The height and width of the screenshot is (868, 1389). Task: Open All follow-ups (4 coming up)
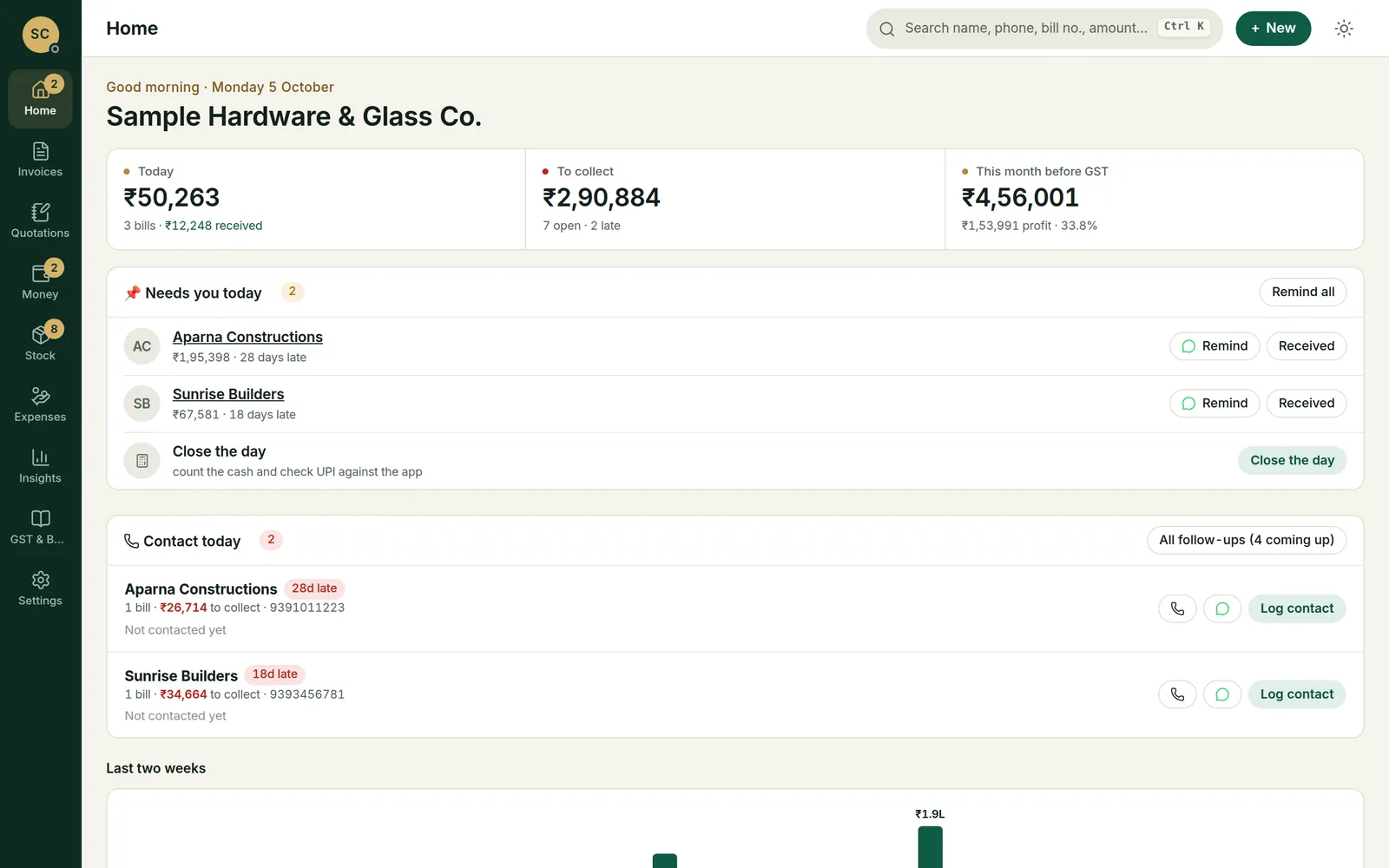(x=1246, y=540)
